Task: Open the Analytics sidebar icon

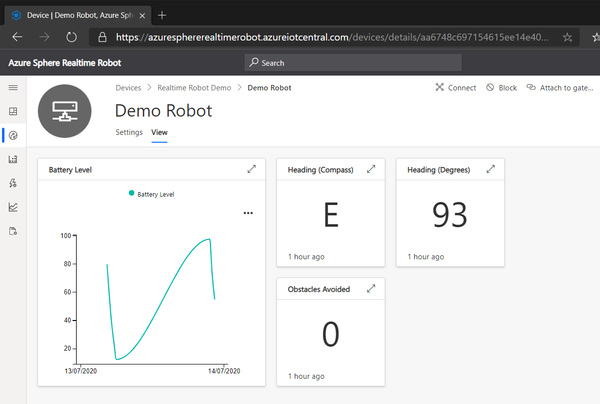Action: pyautogui.click(x=13, y=207)
